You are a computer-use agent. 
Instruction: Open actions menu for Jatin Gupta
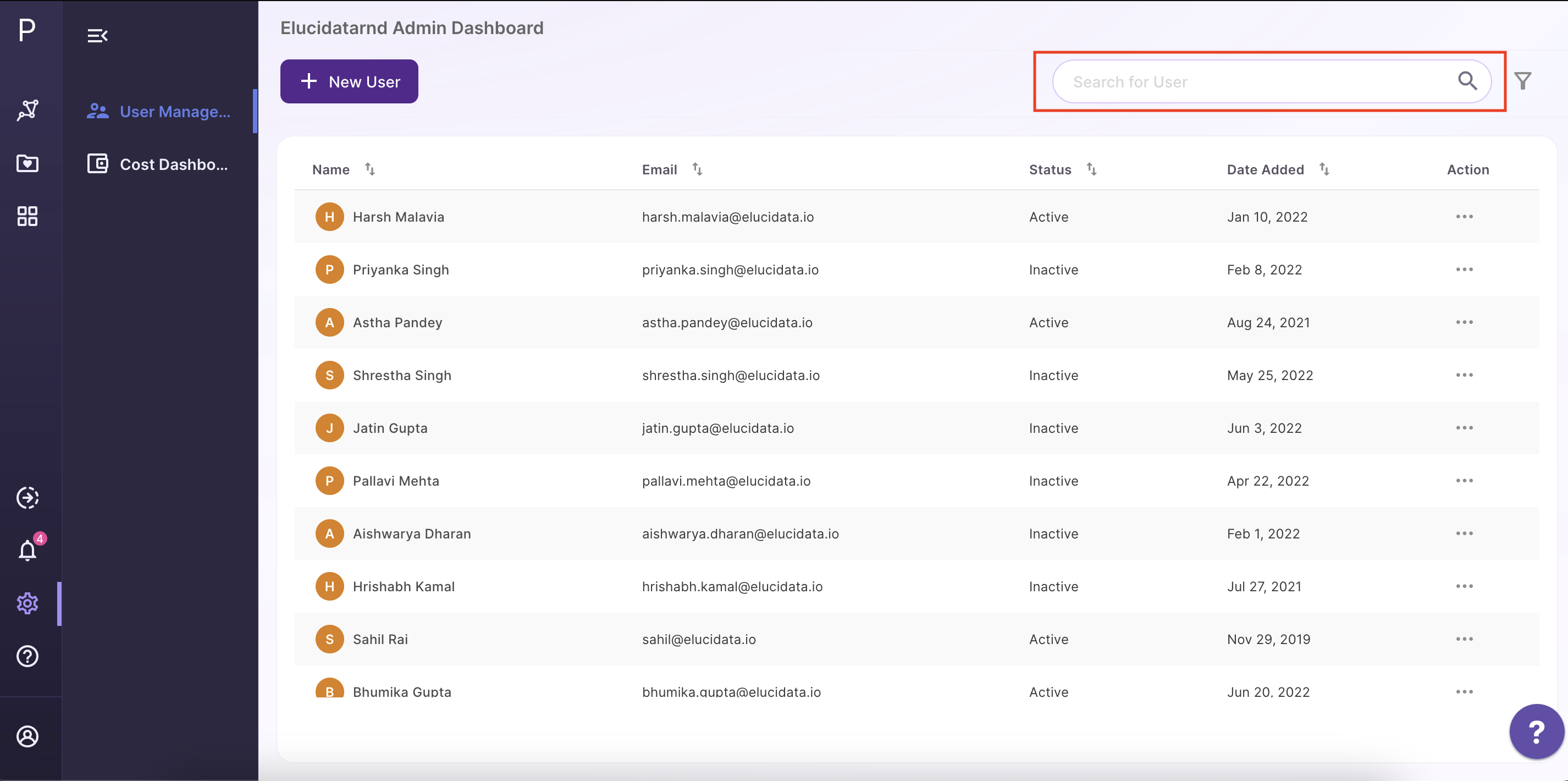[x=1465, y=428]
